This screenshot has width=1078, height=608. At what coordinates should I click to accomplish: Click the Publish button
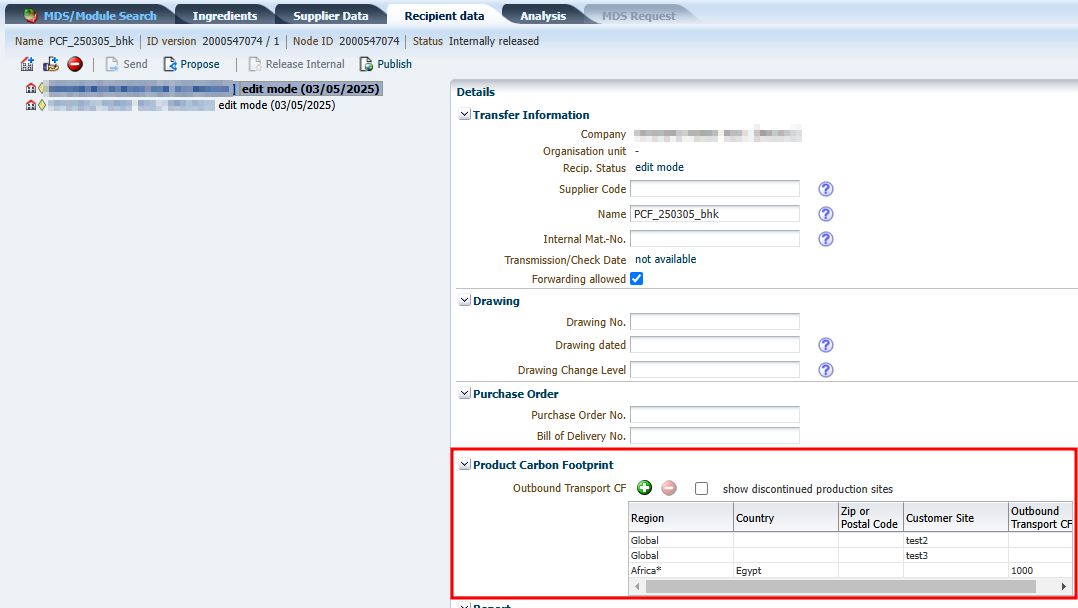coord(386,64)
